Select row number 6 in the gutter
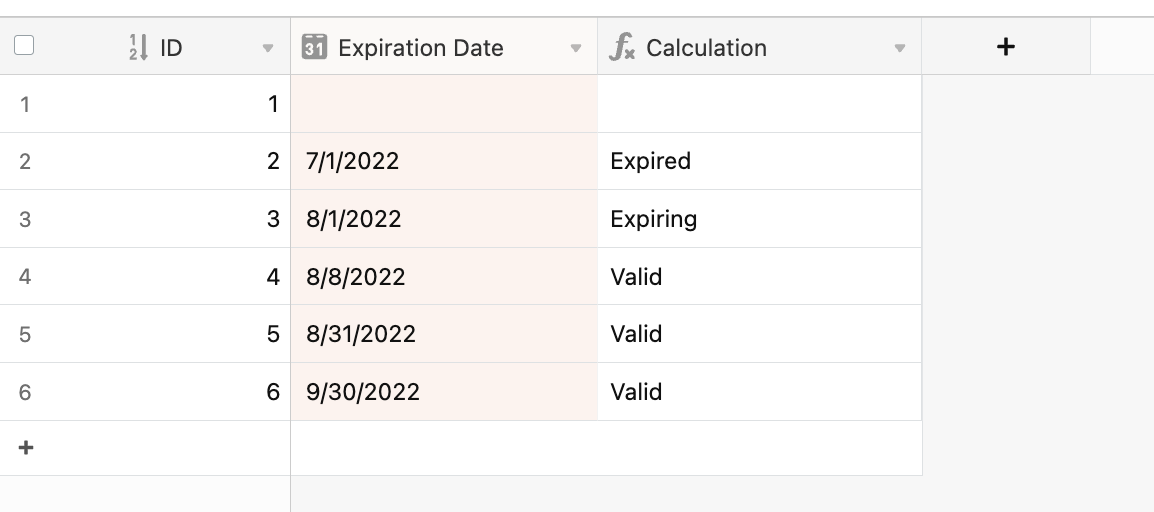Screen dimensions: 1154x512 24,392
